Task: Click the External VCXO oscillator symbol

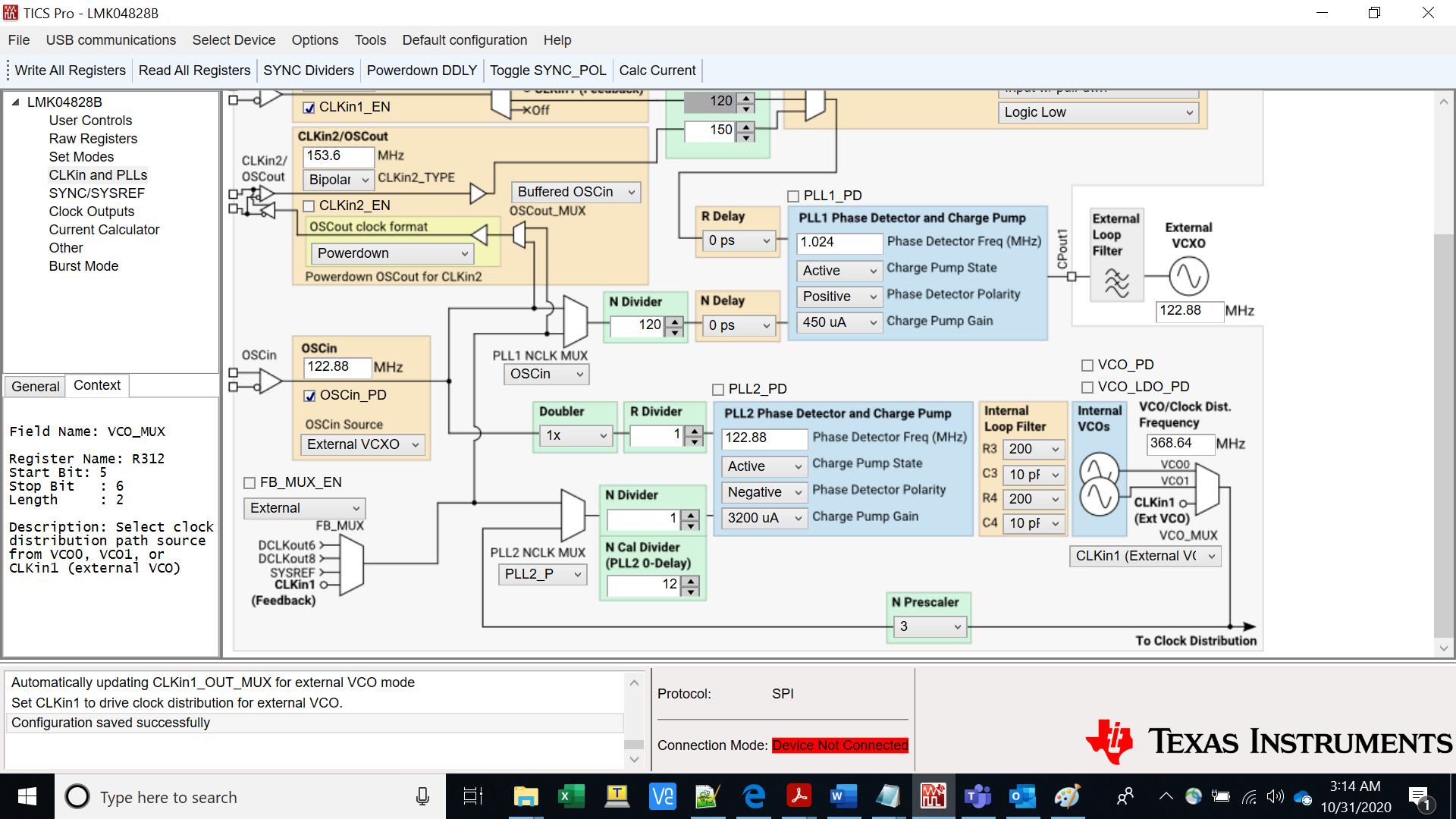Action: pos(1188,276)
